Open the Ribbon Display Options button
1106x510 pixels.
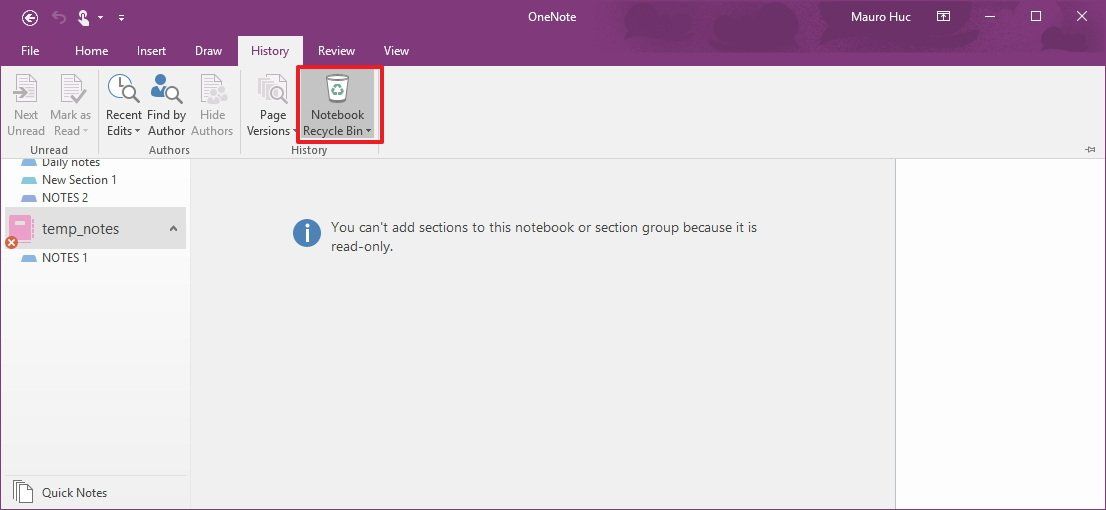(x=943, y=16)
